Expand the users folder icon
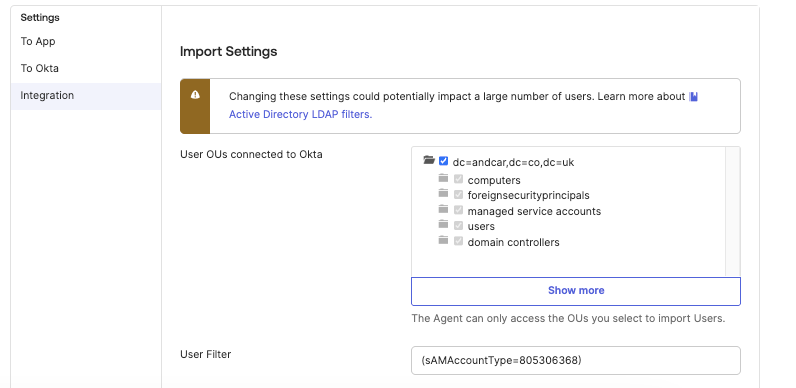 click(444, 224)
